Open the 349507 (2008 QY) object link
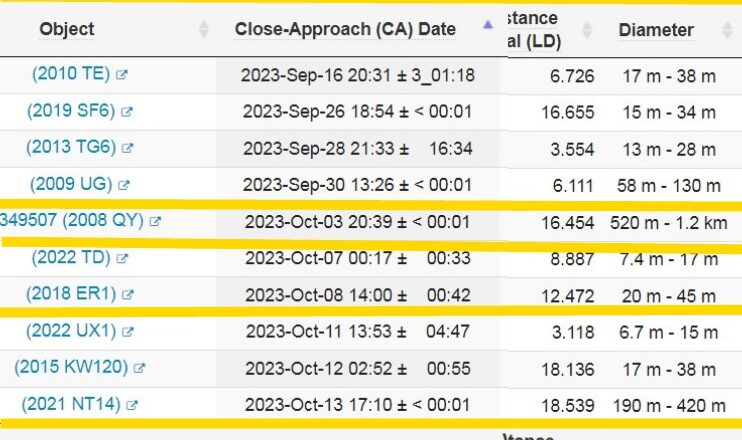Viewport: 742px width, 440px height. [72, 220]
